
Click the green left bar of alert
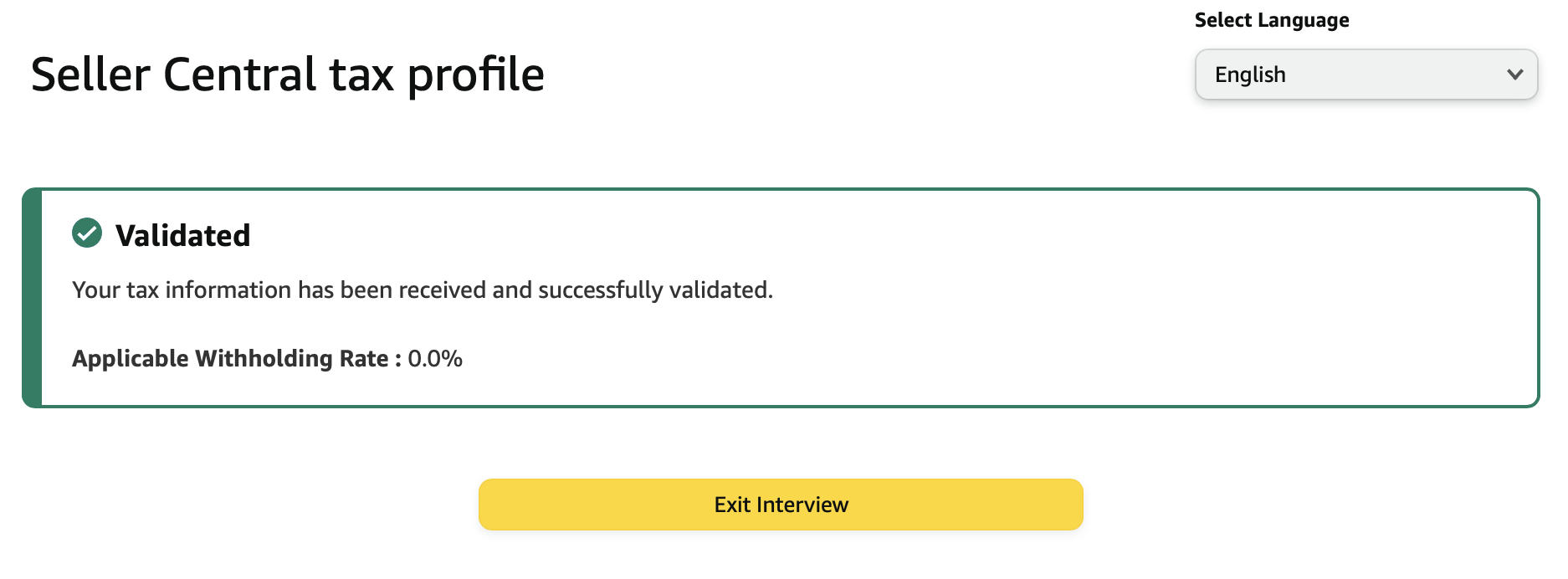pyautogui.click(x=32, y=298)
